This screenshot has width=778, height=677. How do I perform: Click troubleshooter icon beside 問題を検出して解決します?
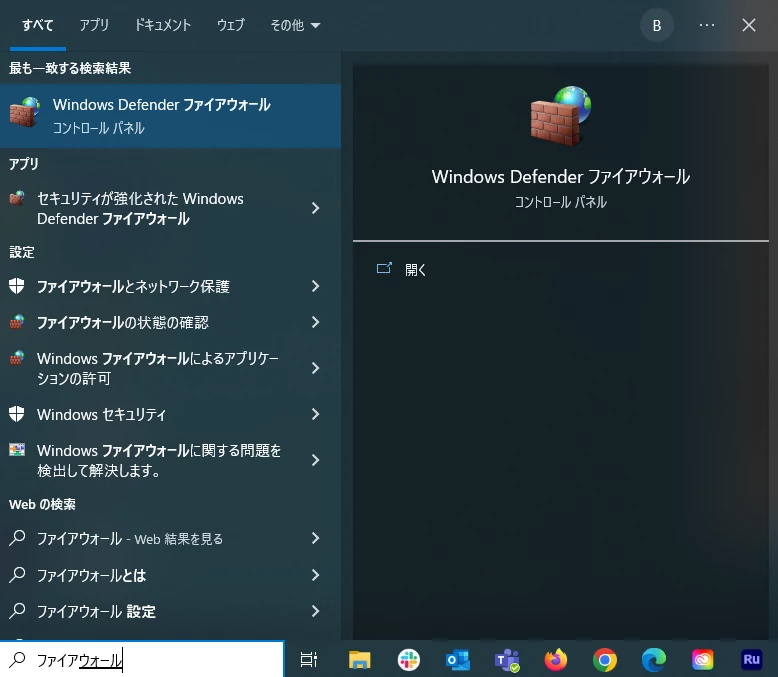coord(17,450)
